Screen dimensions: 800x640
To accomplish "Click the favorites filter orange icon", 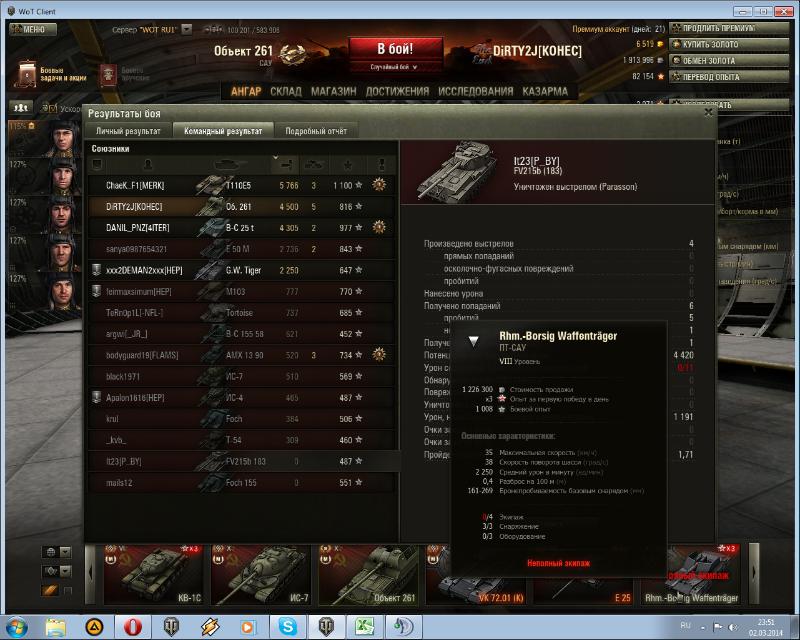I will coord(50,590).
